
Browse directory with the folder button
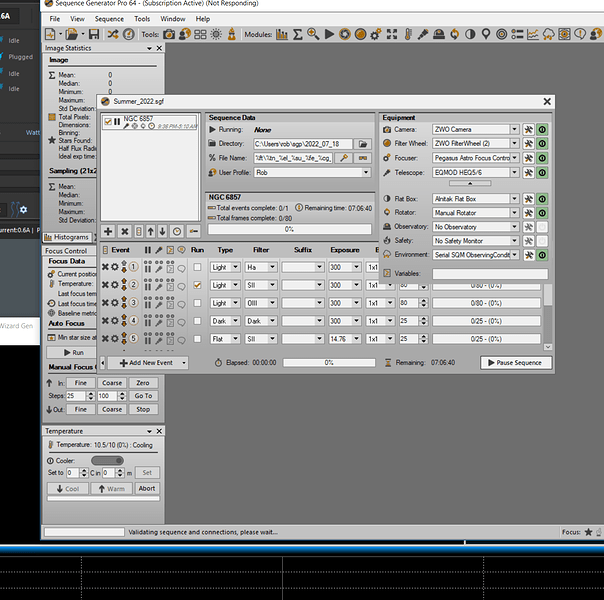363,144
